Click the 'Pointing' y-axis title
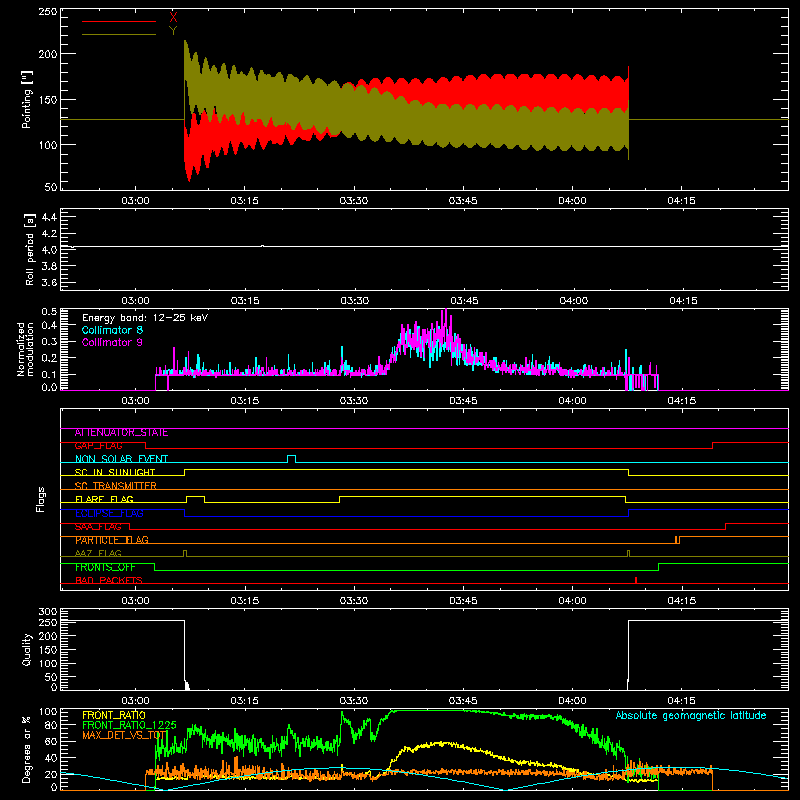Screen dimensions: 800x800 tap(27, 99)
